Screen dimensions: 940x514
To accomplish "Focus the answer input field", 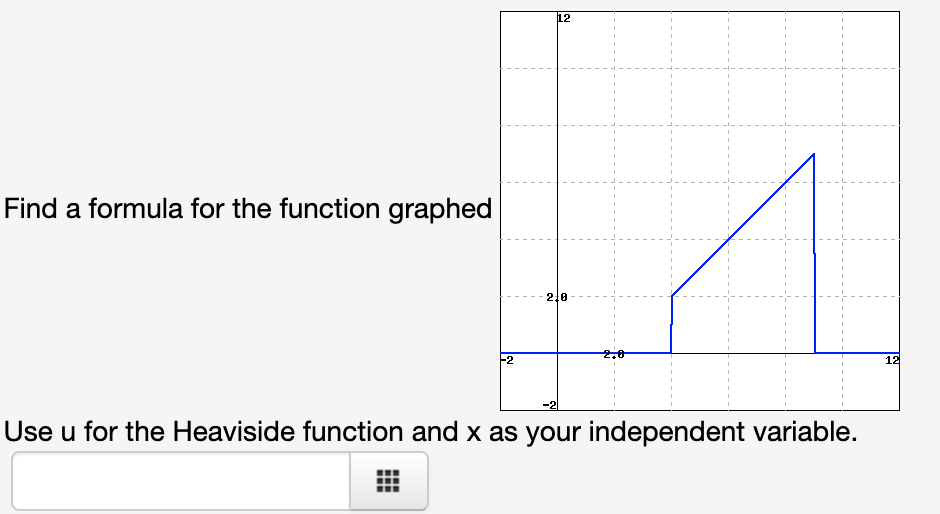I will click(x=181, y=481).
